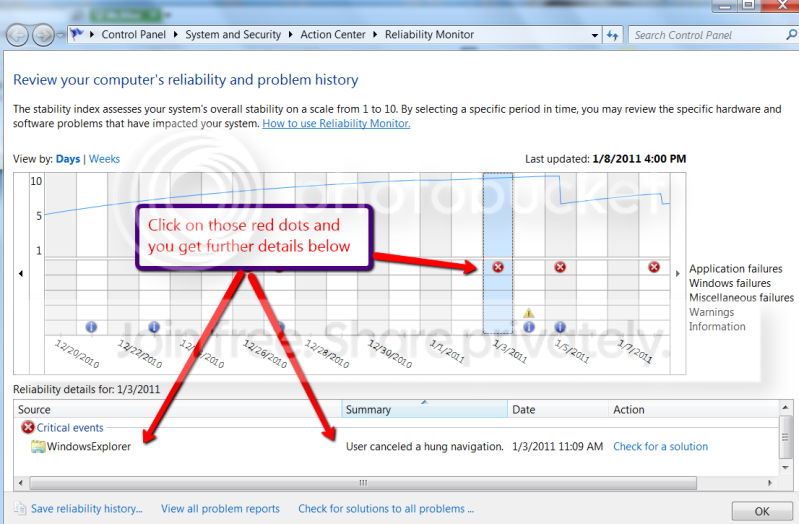Select the 12/20/2010 date column label

pos(77,353)
